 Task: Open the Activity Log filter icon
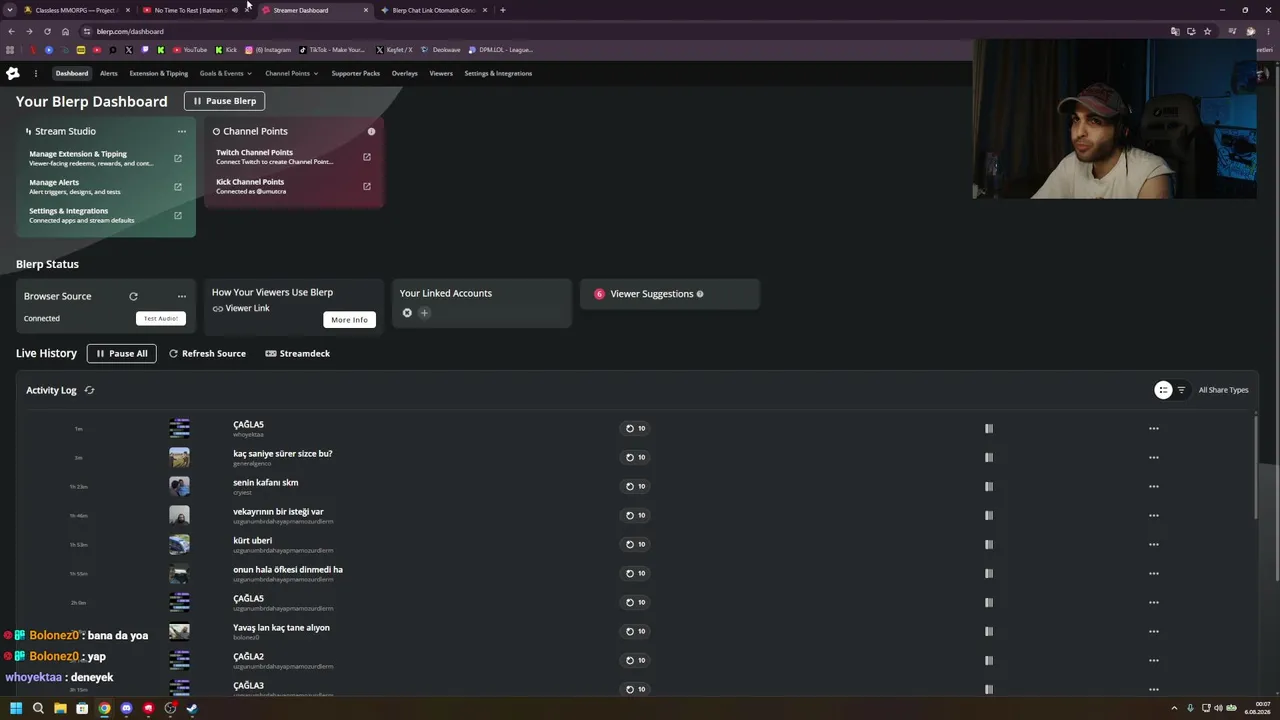point(1181,390)
